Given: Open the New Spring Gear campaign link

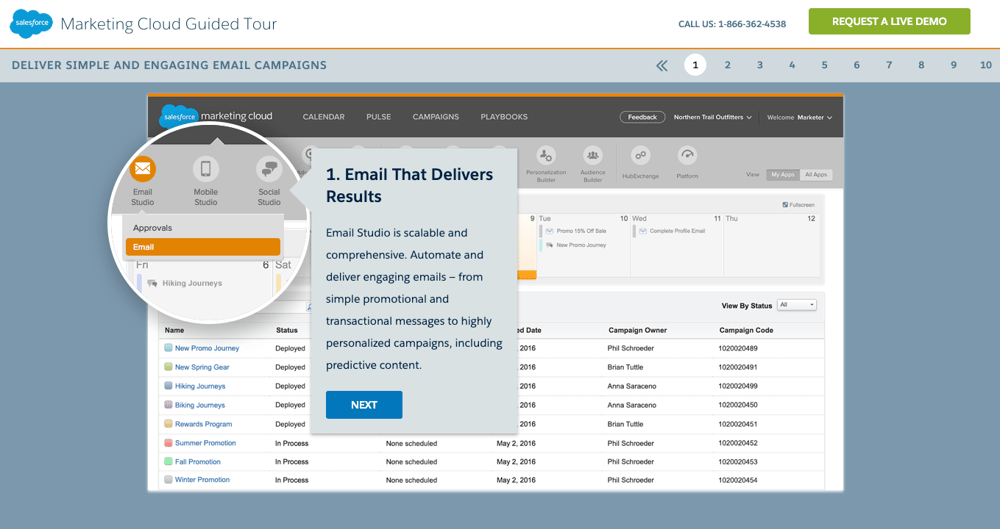Looking at the screenshot, I should point(202,367).
